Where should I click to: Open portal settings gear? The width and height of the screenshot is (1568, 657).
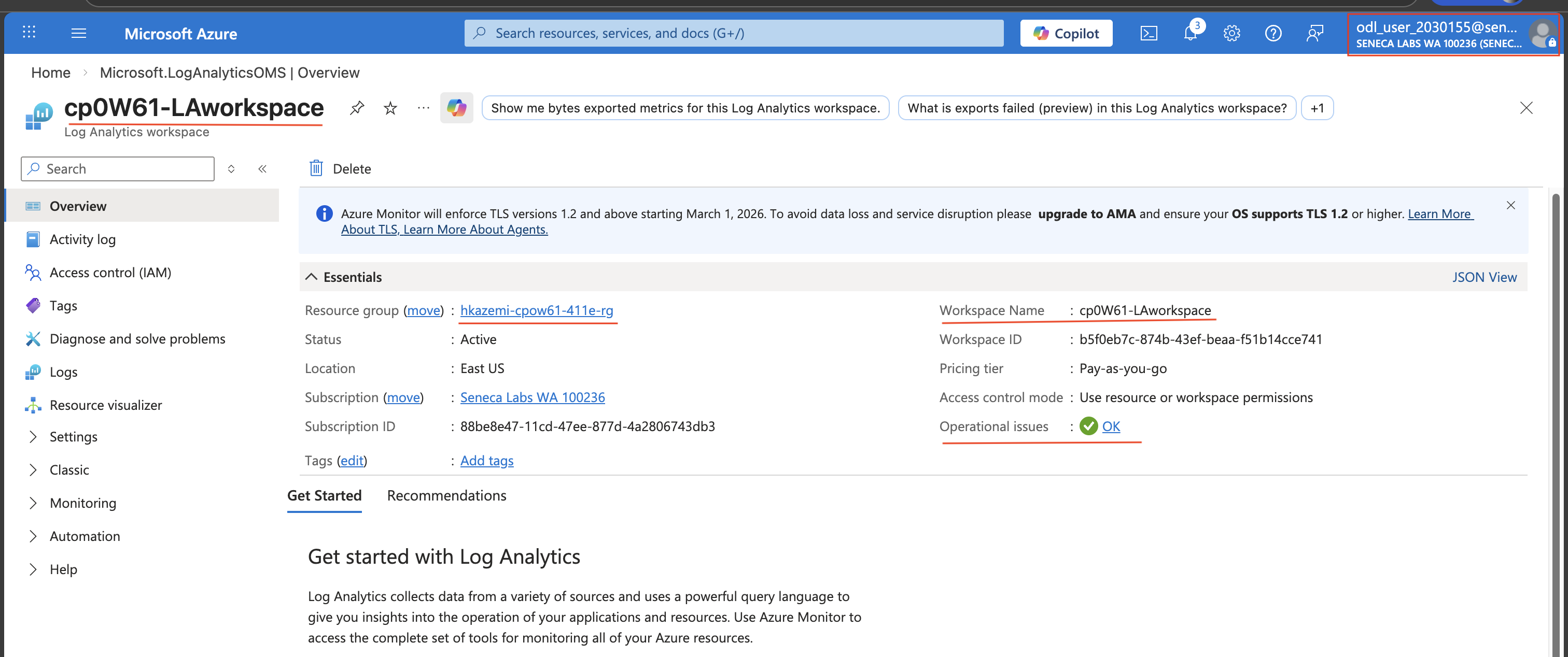(x=1231, y=33)
